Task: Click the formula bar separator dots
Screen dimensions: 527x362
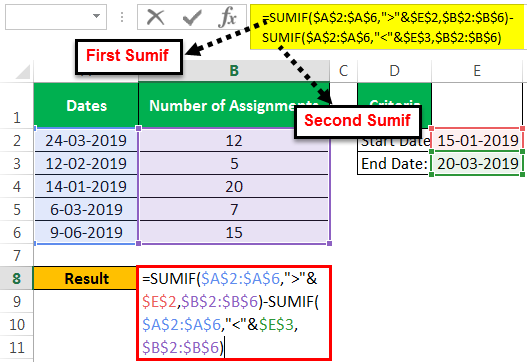Action: pyautogui.click(x=122, y=17)
